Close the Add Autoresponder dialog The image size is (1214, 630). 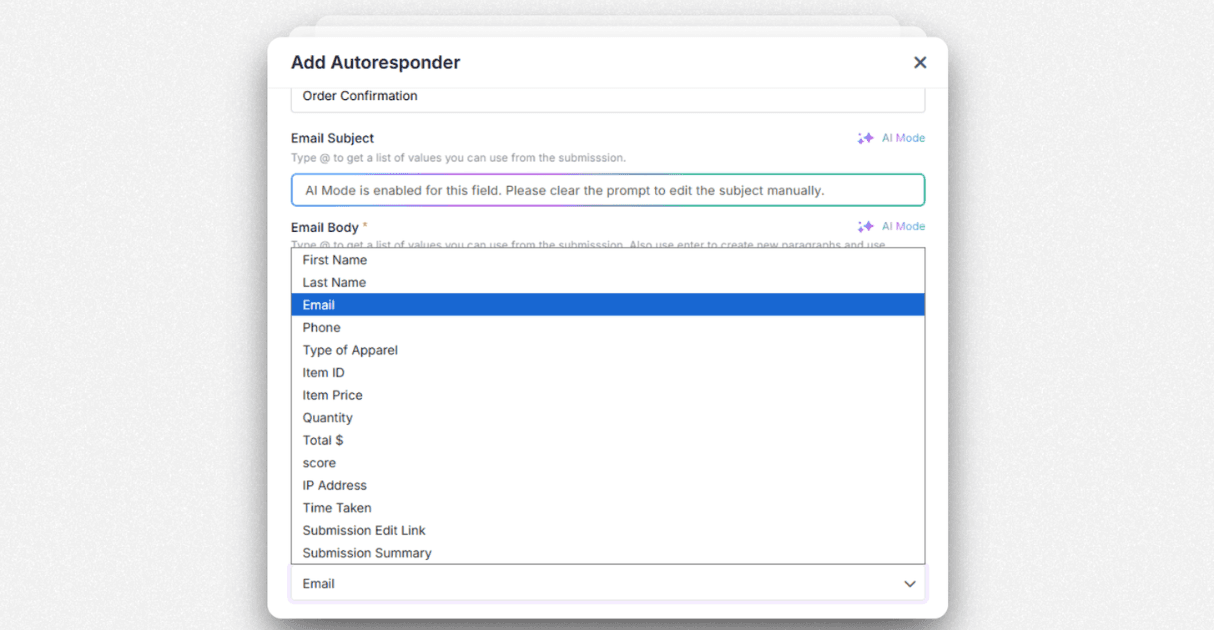tap(920, 62)
